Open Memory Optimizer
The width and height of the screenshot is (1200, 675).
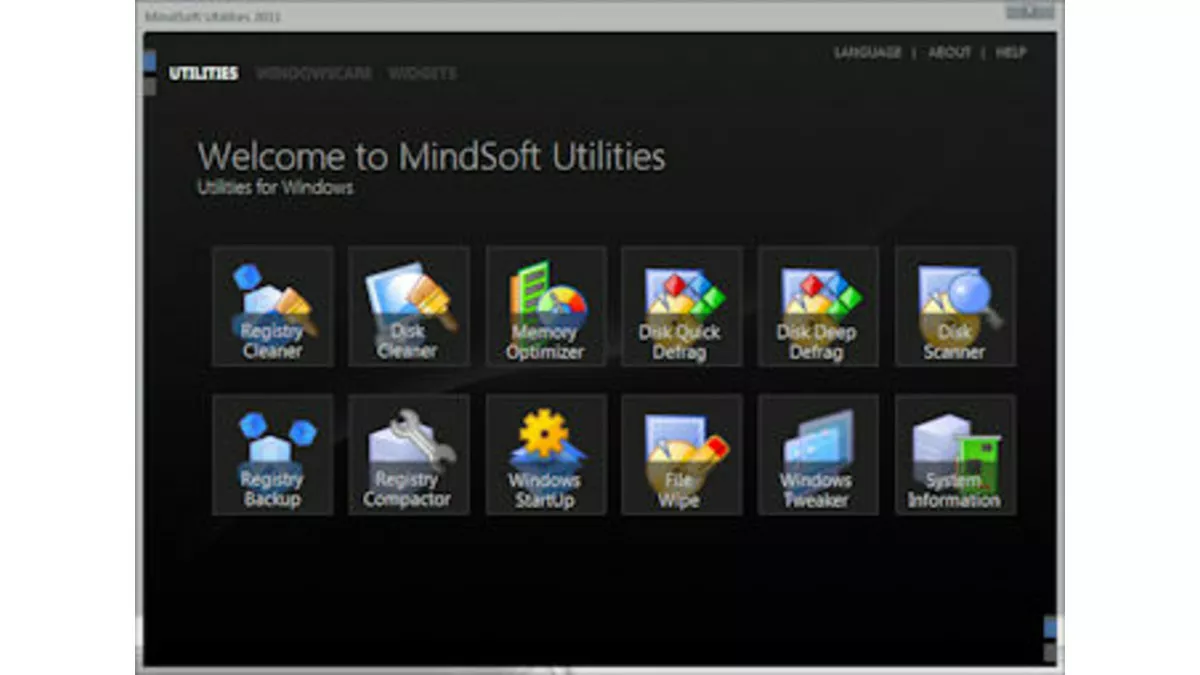pos(545,307)
